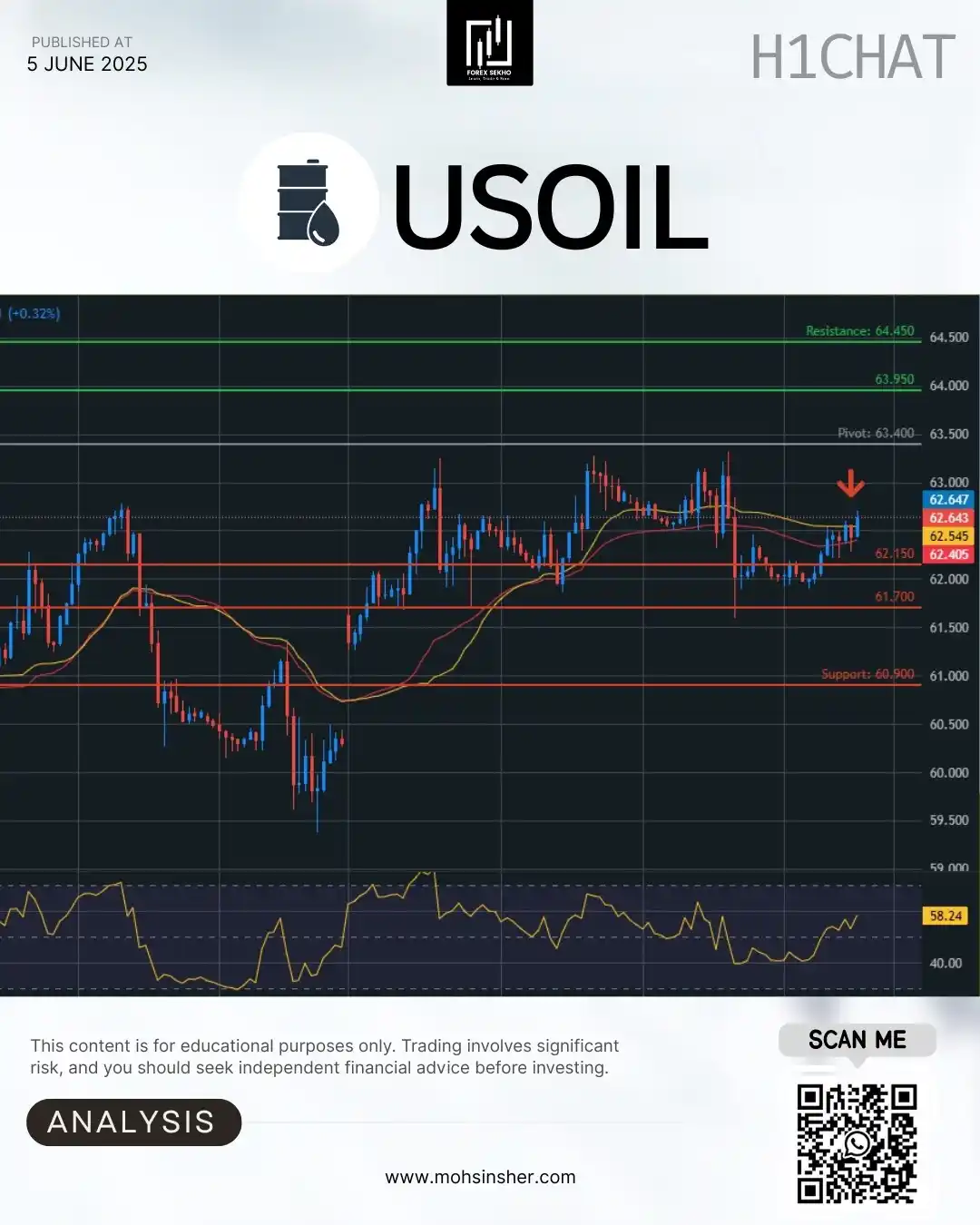Click the blue 62.647 price tag

coord(948,499)
